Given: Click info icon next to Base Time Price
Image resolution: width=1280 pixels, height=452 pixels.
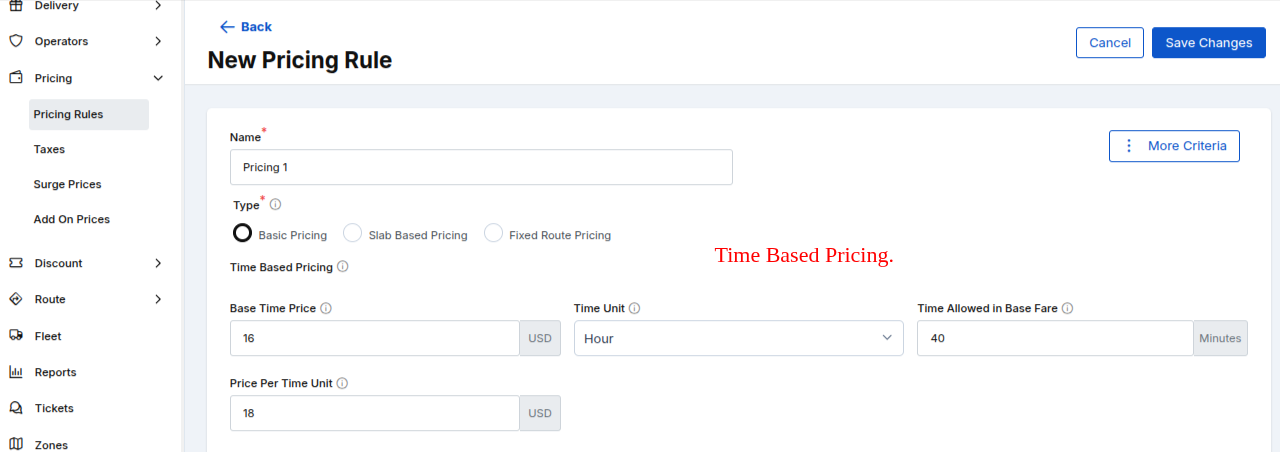Looking at the screenshot, I should tap(326, 308).
